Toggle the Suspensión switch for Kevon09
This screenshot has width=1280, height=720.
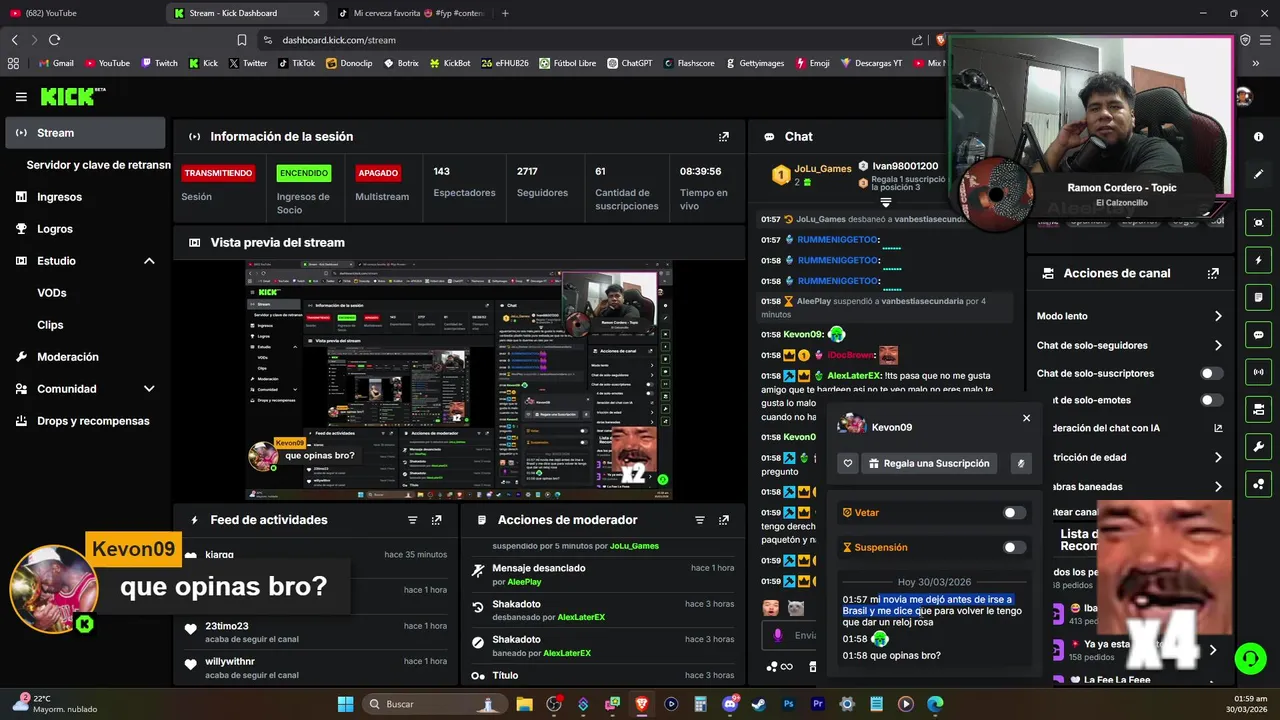pyautogui.click(x=1014, y=548)
